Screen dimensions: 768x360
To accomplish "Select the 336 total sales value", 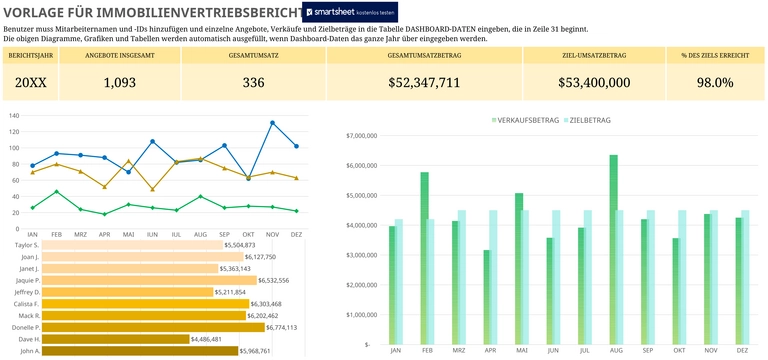I will click(x=254, y=82).
